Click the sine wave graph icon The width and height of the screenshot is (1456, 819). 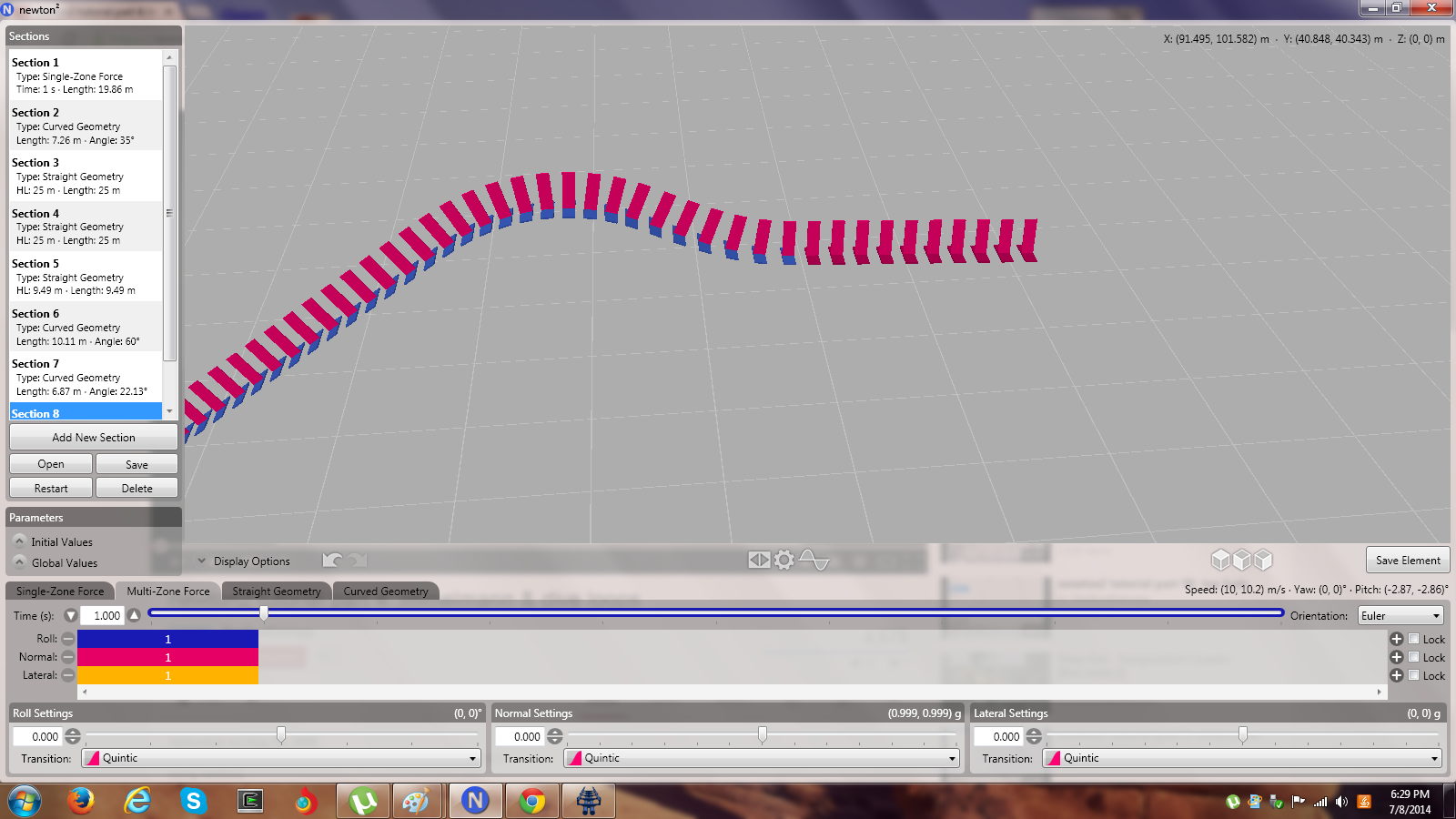click(x=814, y=560)
